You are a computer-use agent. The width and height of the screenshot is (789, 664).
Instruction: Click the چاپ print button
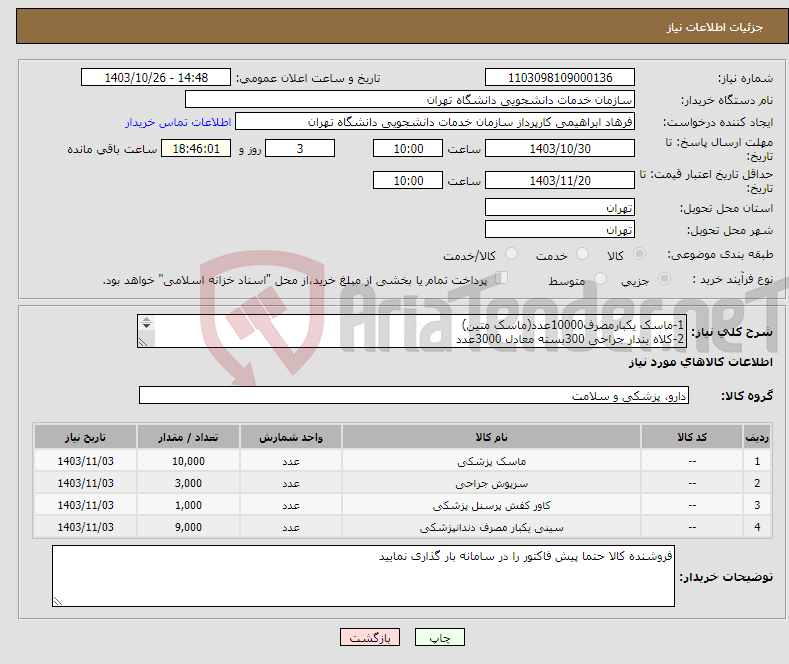(440, 637)
